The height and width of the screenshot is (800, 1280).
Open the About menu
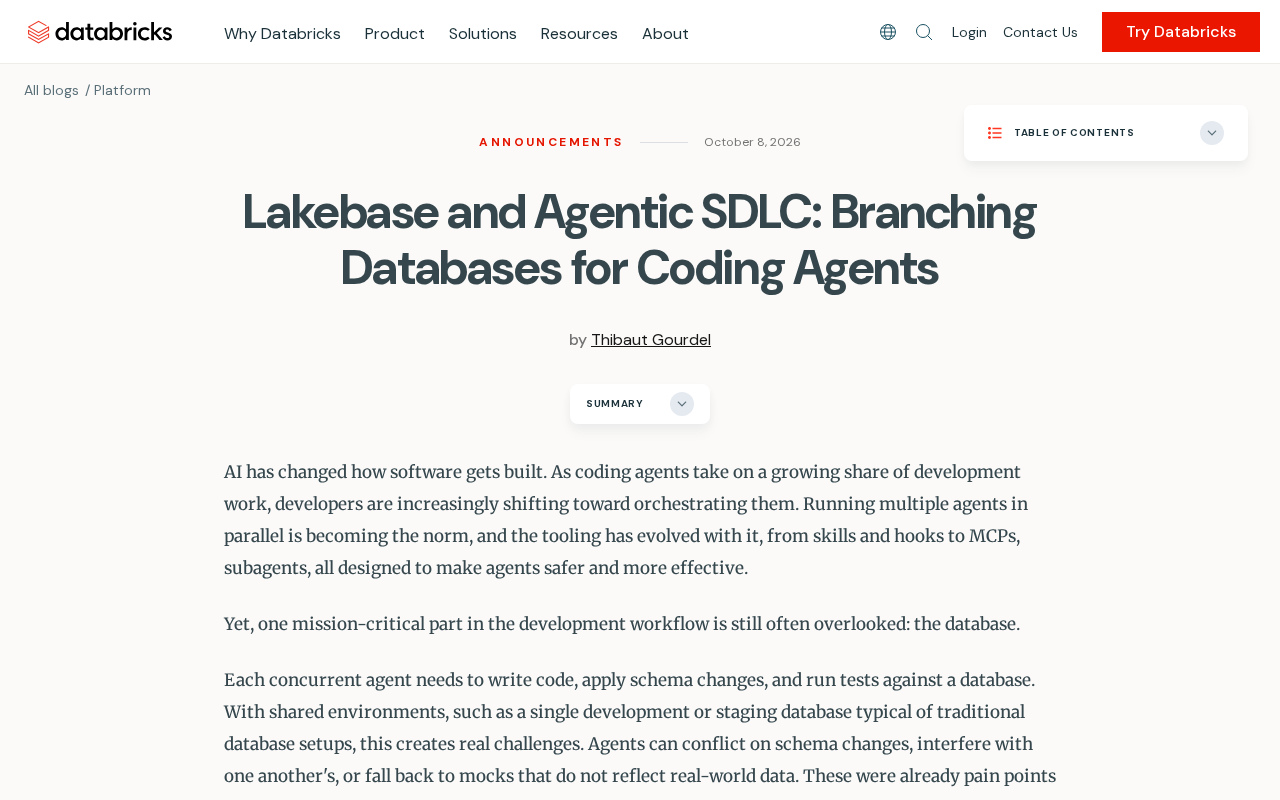[x=665, y=33]
